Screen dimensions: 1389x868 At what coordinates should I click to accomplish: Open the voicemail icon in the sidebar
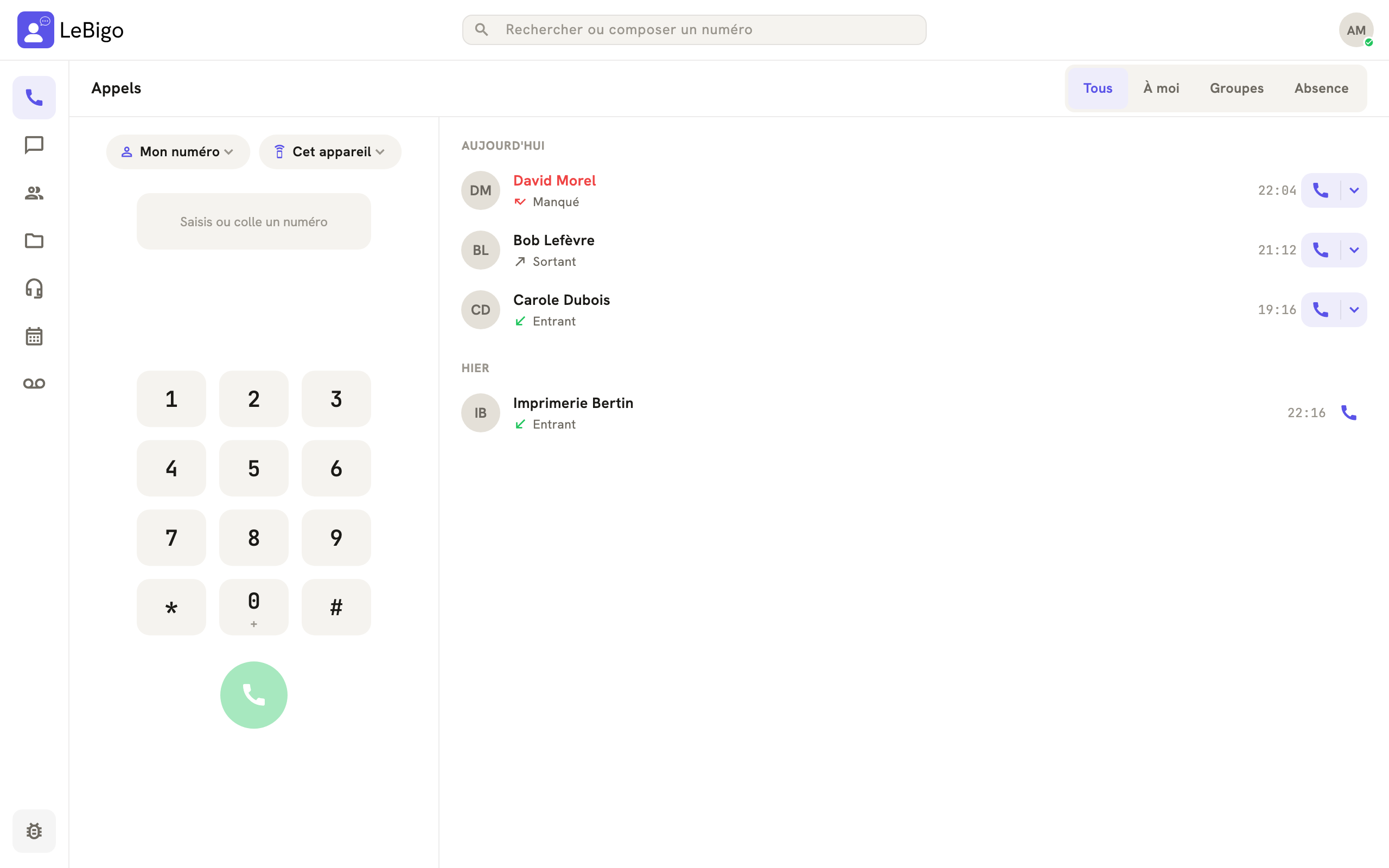click(x=34, y=384)
